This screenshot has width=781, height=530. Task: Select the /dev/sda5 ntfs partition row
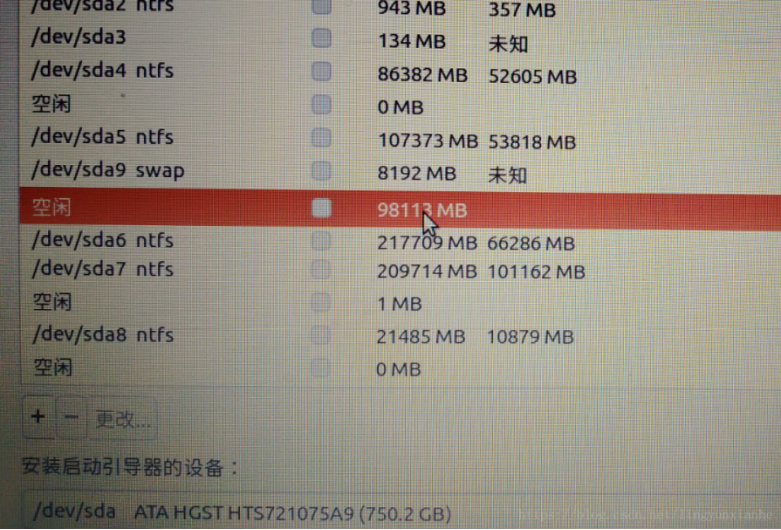click(400, 138)
